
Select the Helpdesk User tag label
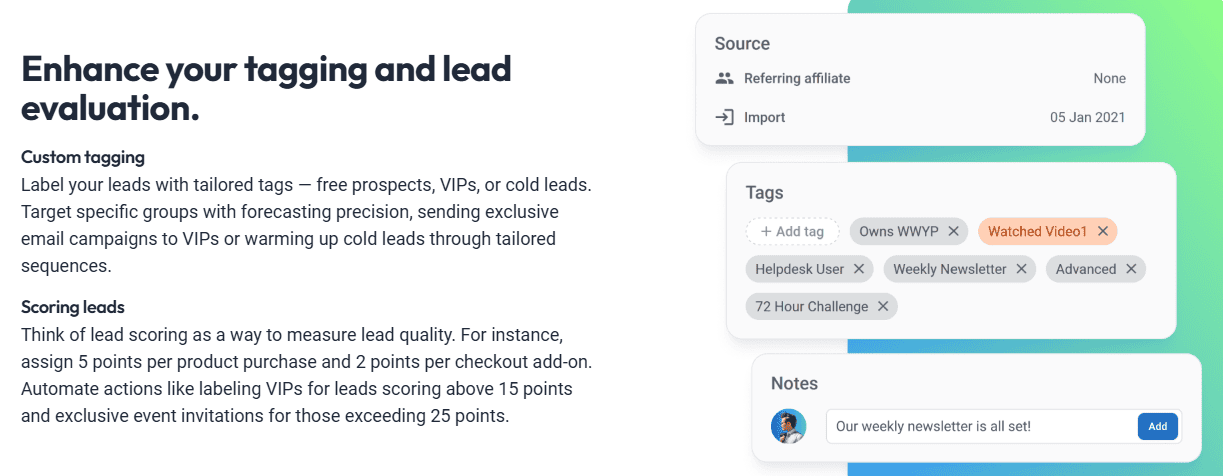[x=800, y=269]
